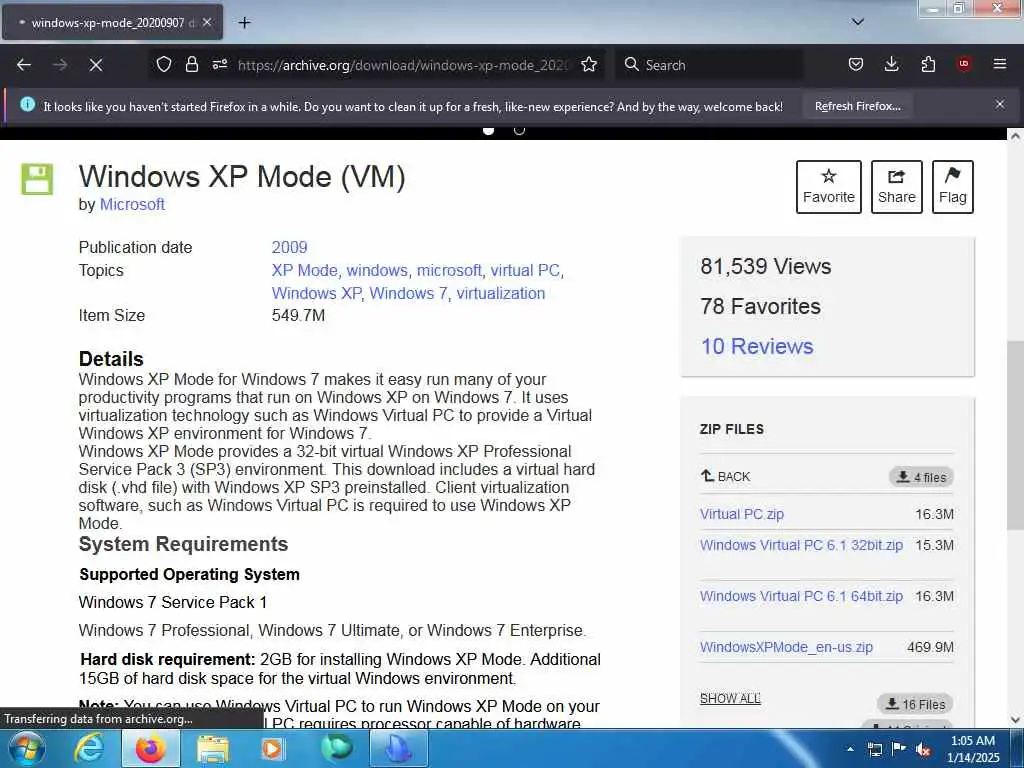Open the Microsoft creator link
The height and width of the screenshot is (768, 1024).
tap(132, 204)
